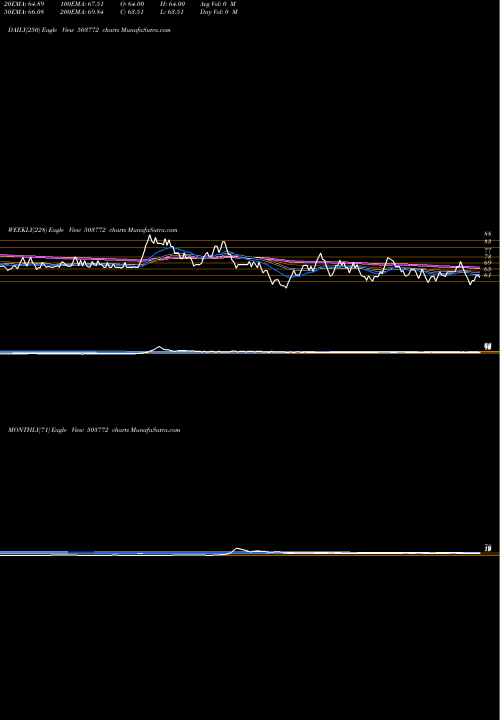
Task: Click the 65 price axis label
Action: [x=488, y=269]
